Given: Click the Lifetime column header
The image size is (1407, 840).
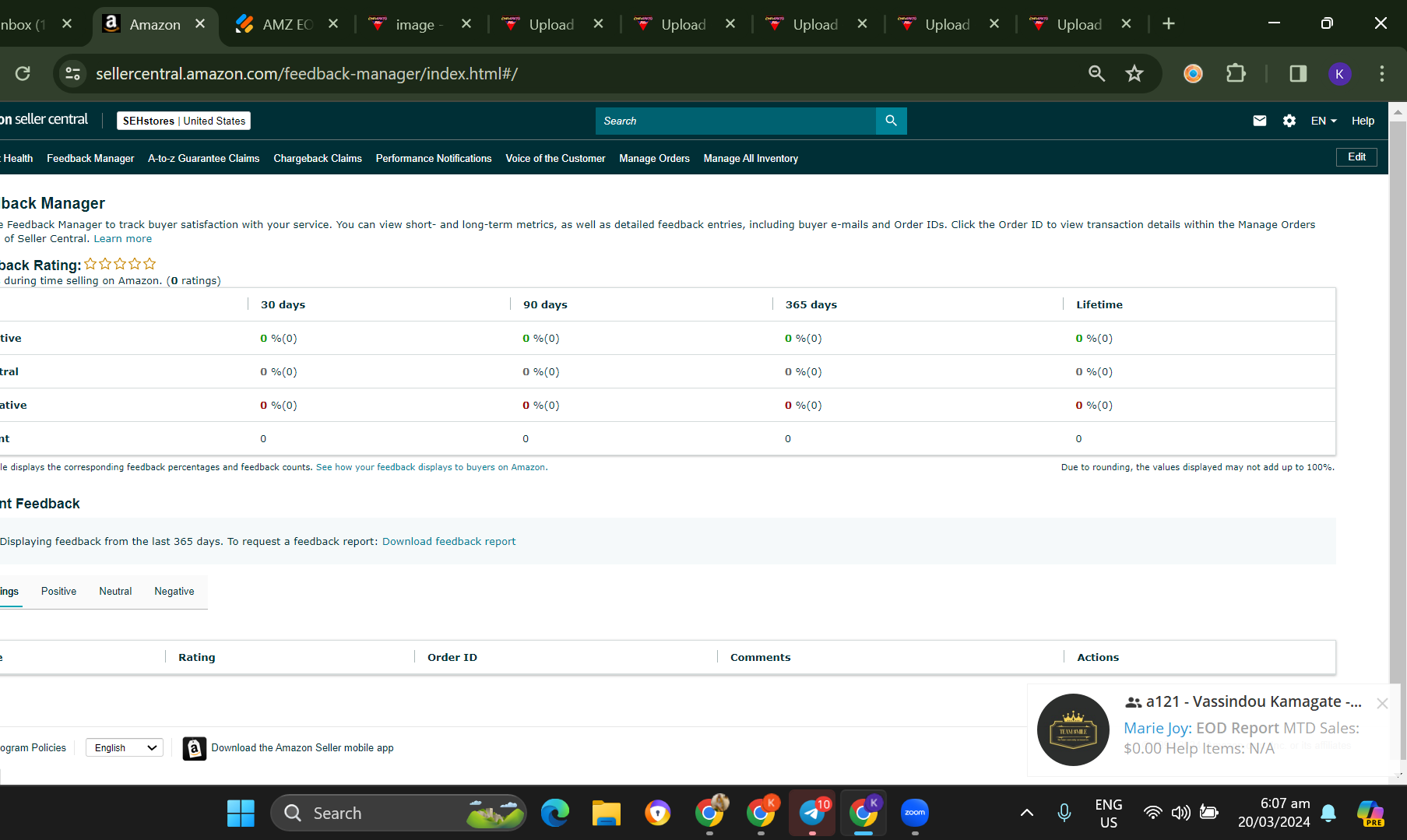Looking at the screenshot, I should 1099,305.
